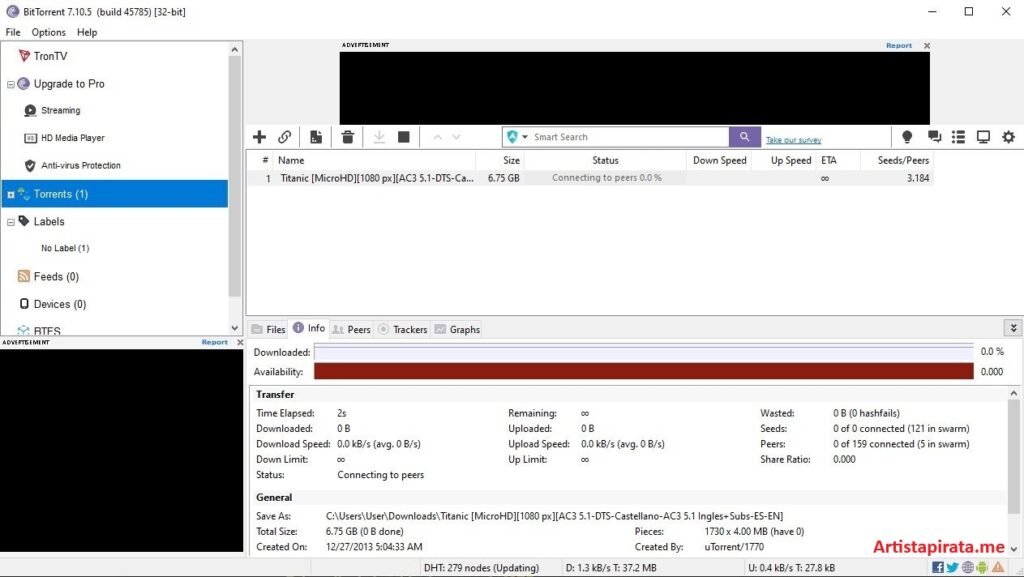Click the lightbulb icon in the toolbar
This screenshot has height=577, width=1024.
coord(907,136)
